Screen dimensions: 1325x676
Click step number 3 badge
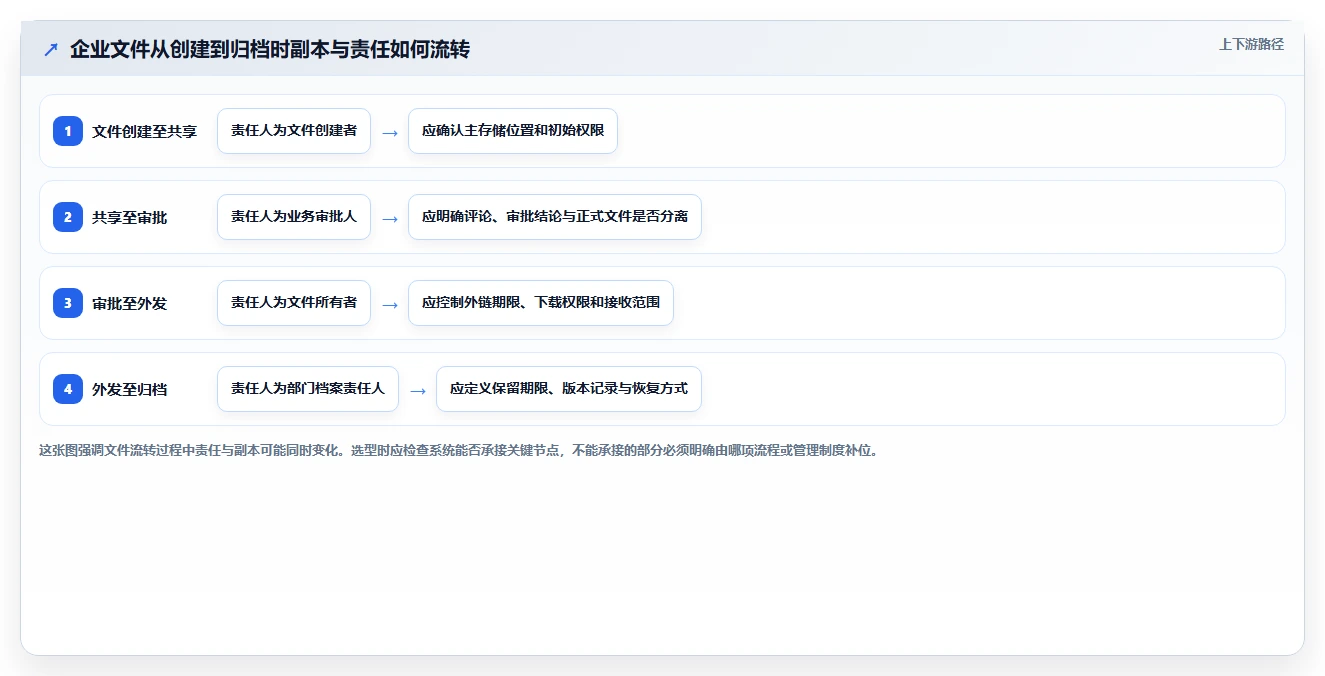coord(68,303)
